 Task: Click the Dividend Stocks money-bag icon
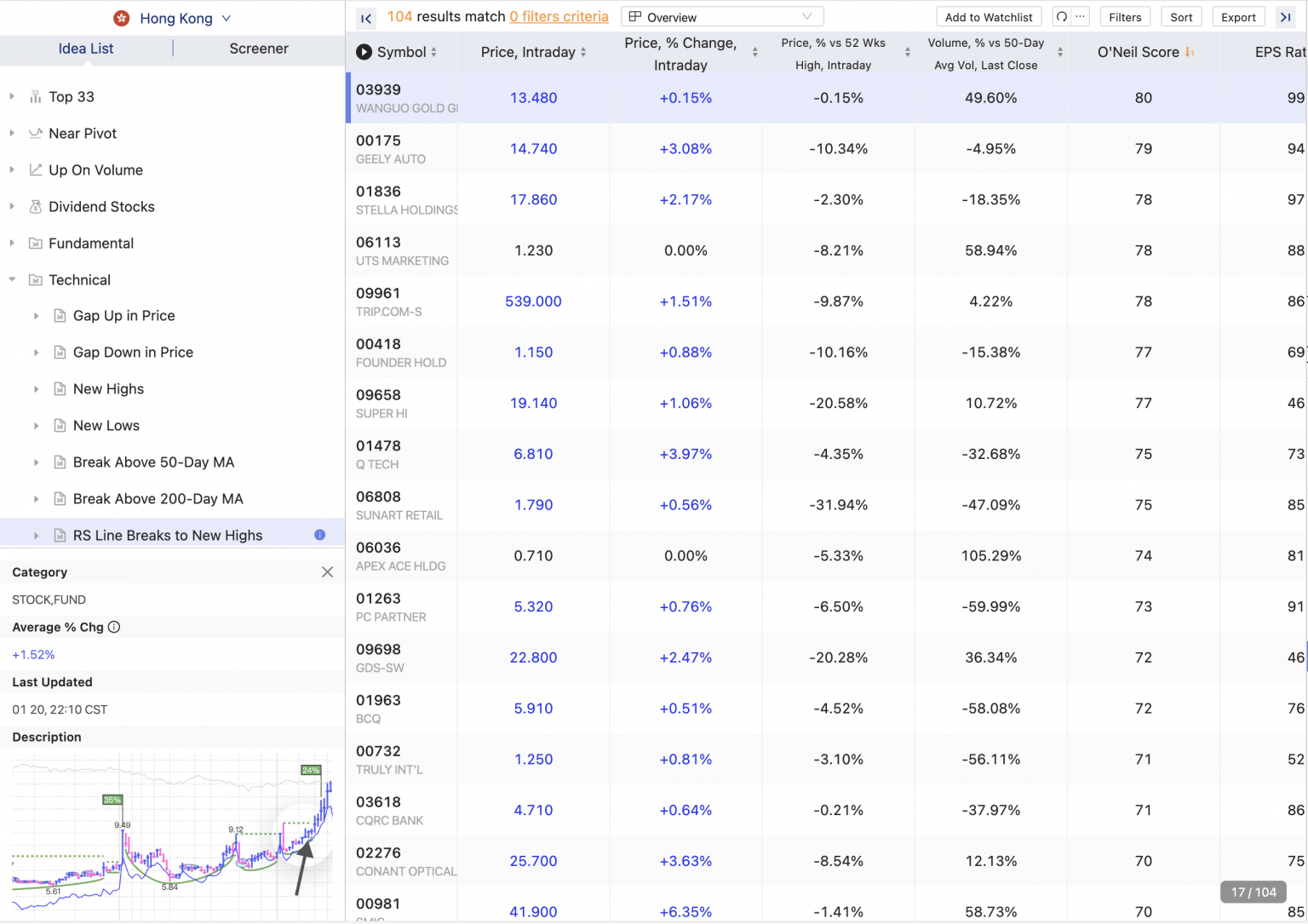(35, 206)
